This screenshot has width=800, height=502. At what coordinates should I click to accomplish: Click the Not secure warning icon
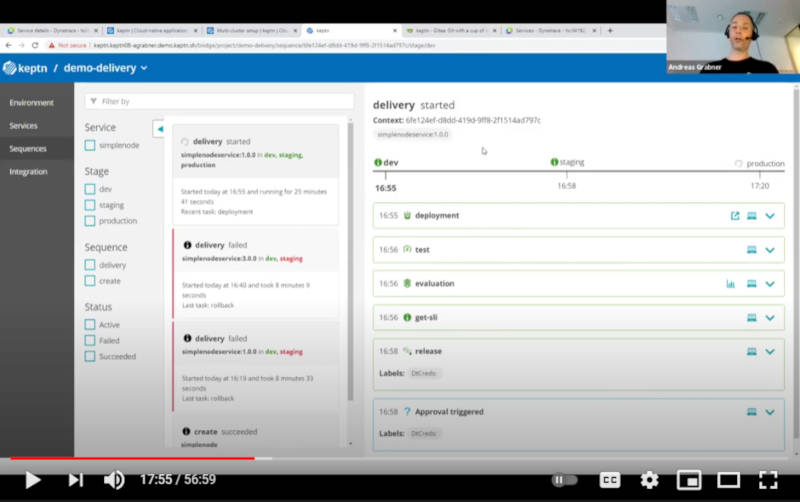pos(52,45)
